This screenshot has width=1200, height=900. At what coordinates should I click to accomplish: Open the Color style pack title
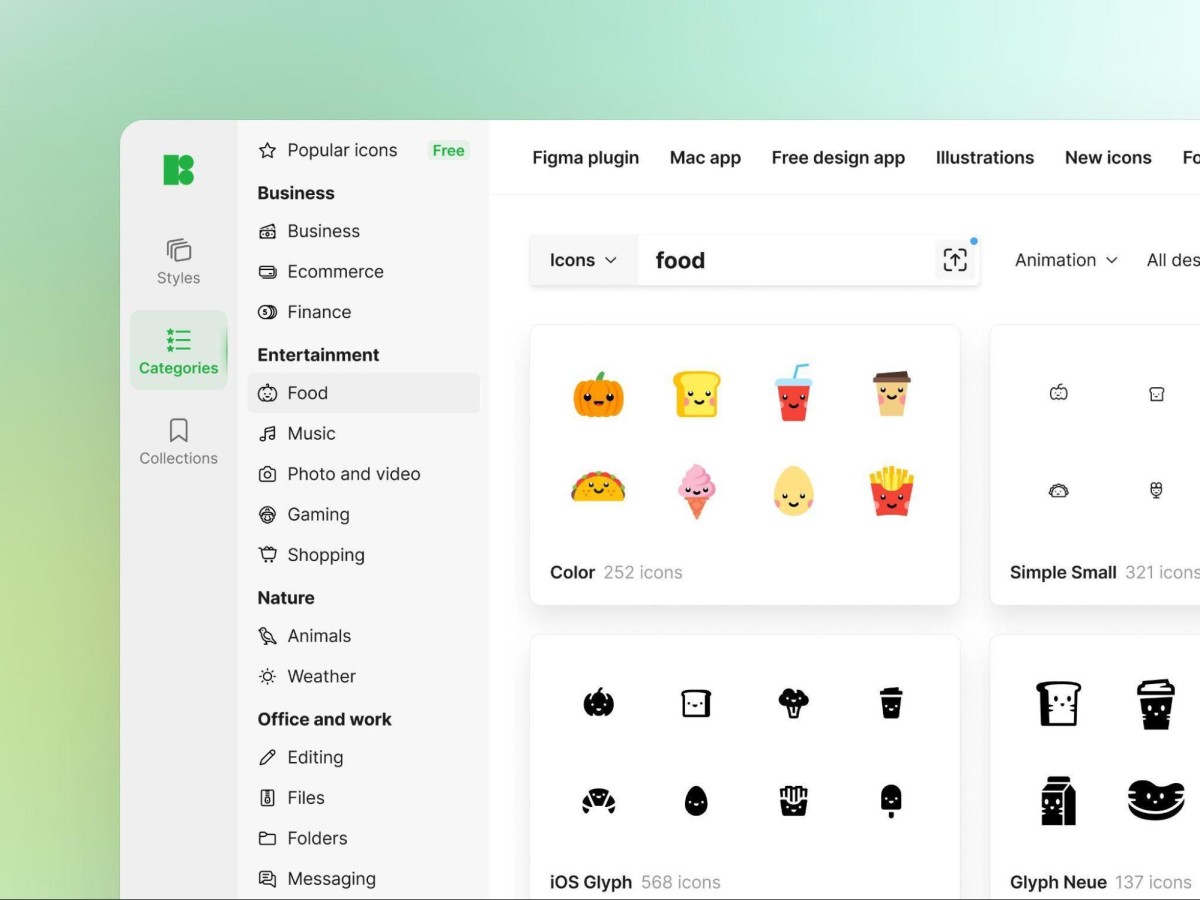point(572,572)
